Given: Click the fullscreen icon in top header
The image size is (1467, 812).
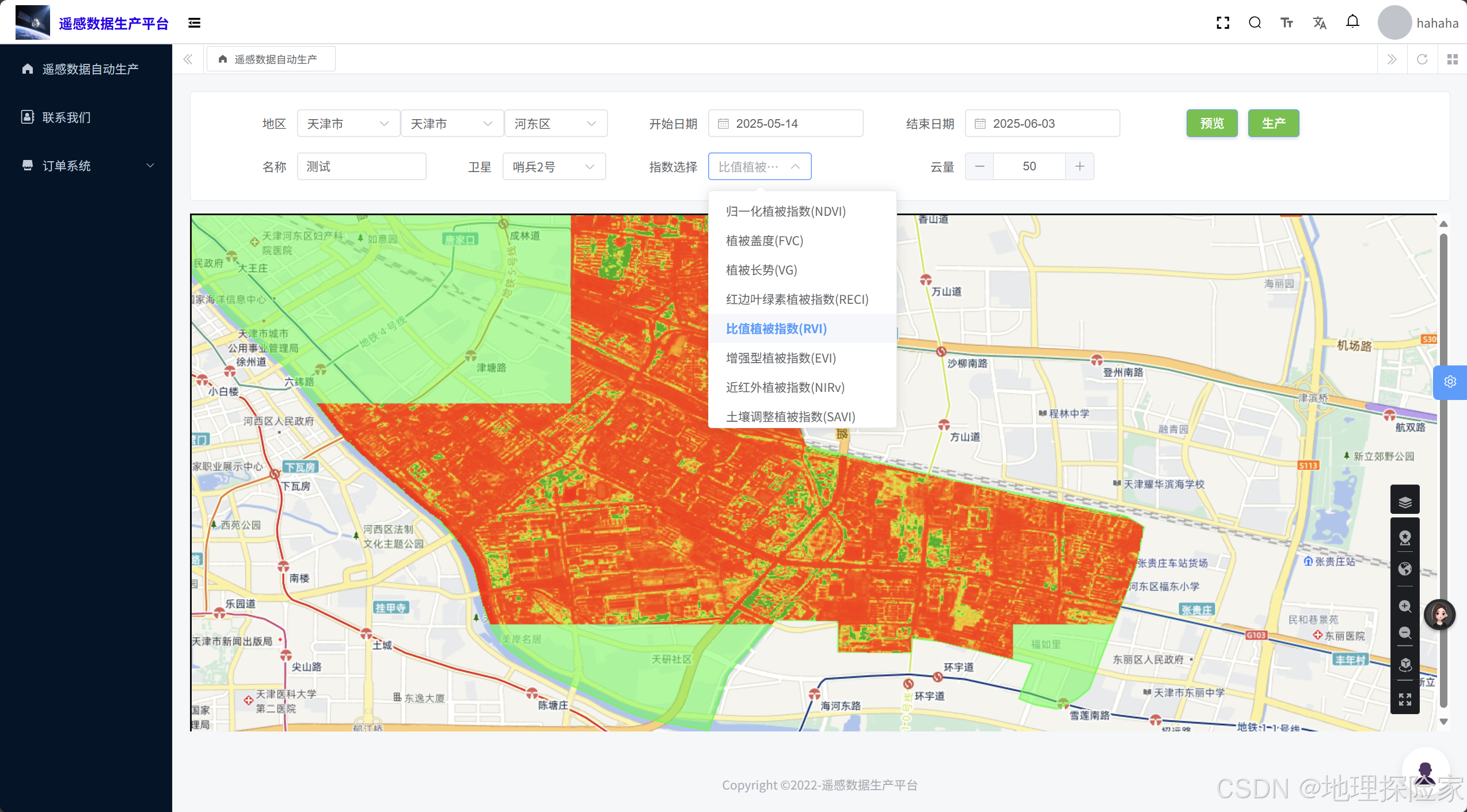Looking at the screenshot, I should (1223, 23).
